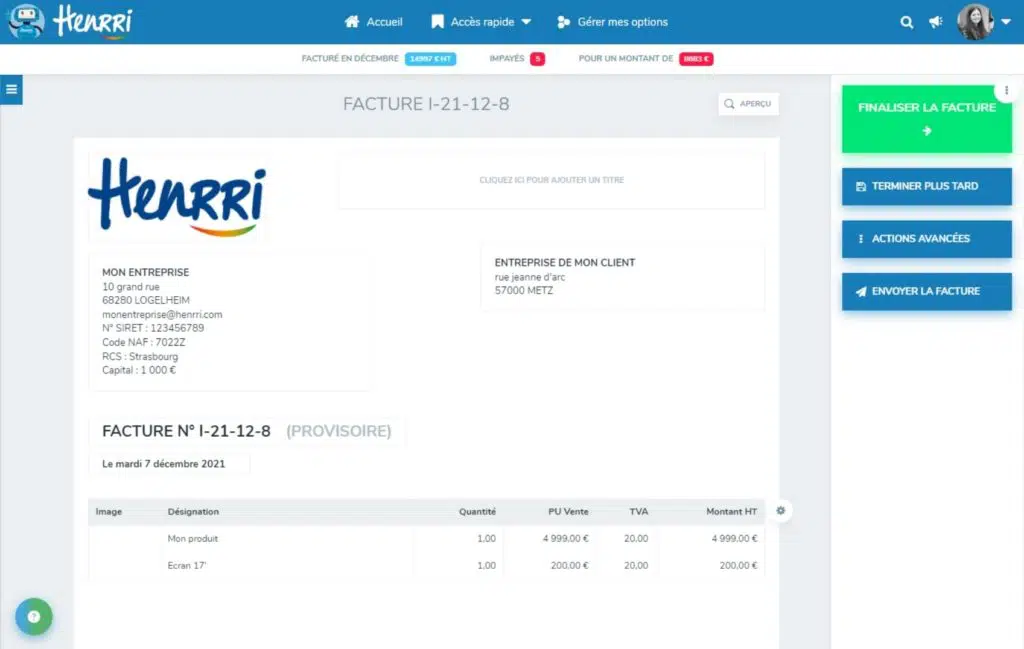Open the hamburger sidebar menu
Screen dimensions: 1024x649
click(x=11, y=90)
